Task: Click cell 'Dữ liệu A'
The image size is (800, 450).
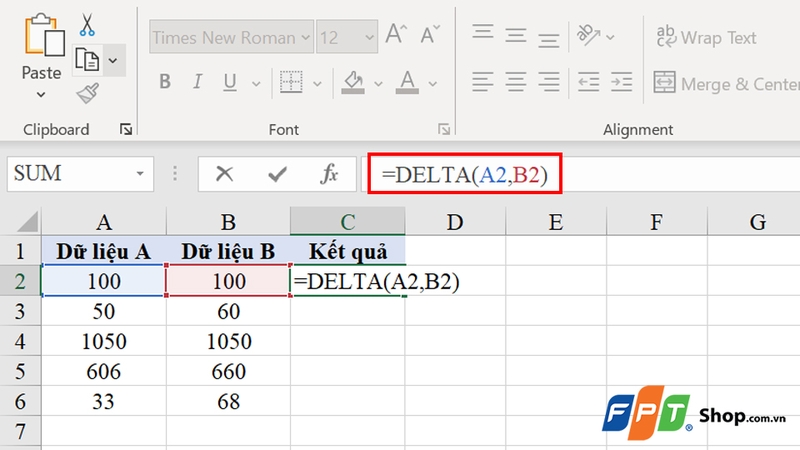Action: [x=104, y=251]
